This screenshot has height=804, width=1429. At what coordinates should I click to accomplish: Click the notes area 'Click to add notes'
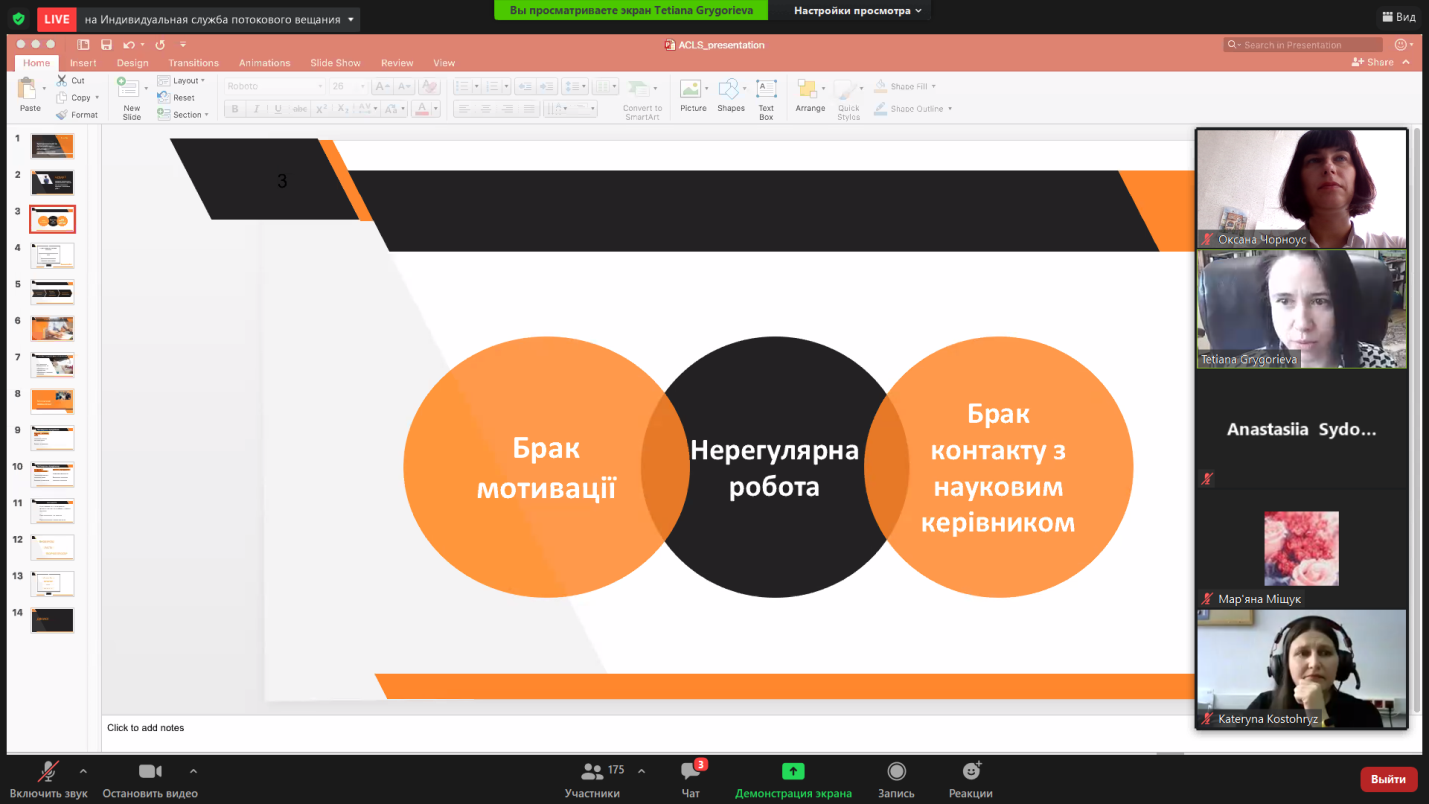(x=146, y=727)
